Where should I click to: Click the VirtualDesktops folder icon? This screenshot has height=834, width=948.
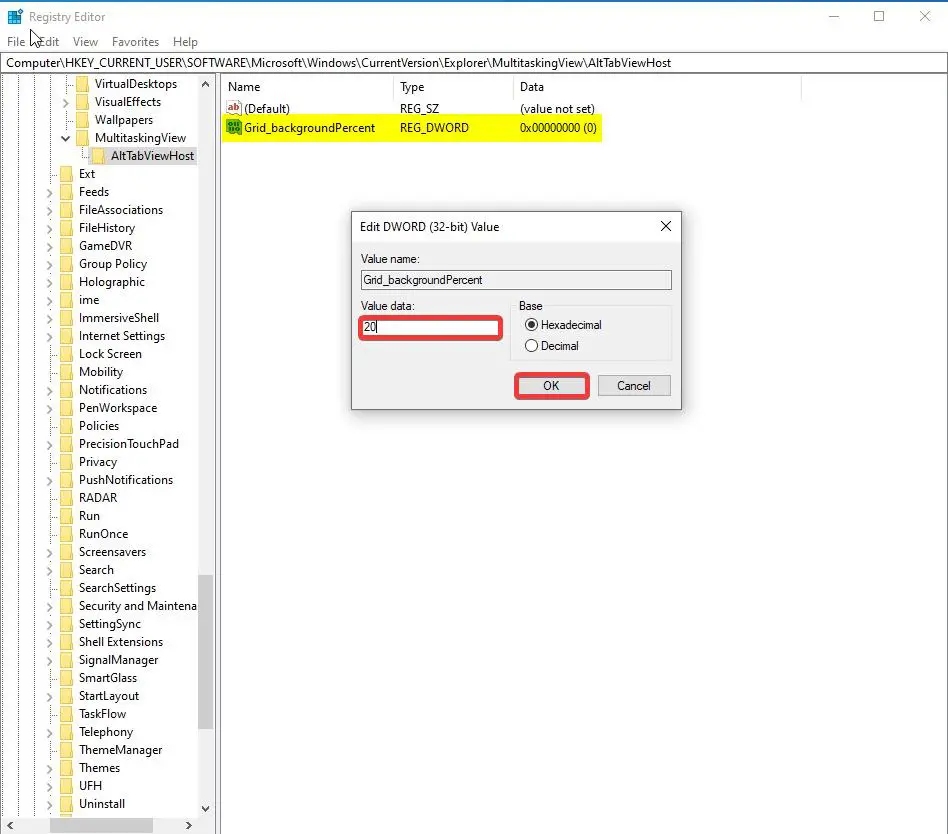(83, 83)
